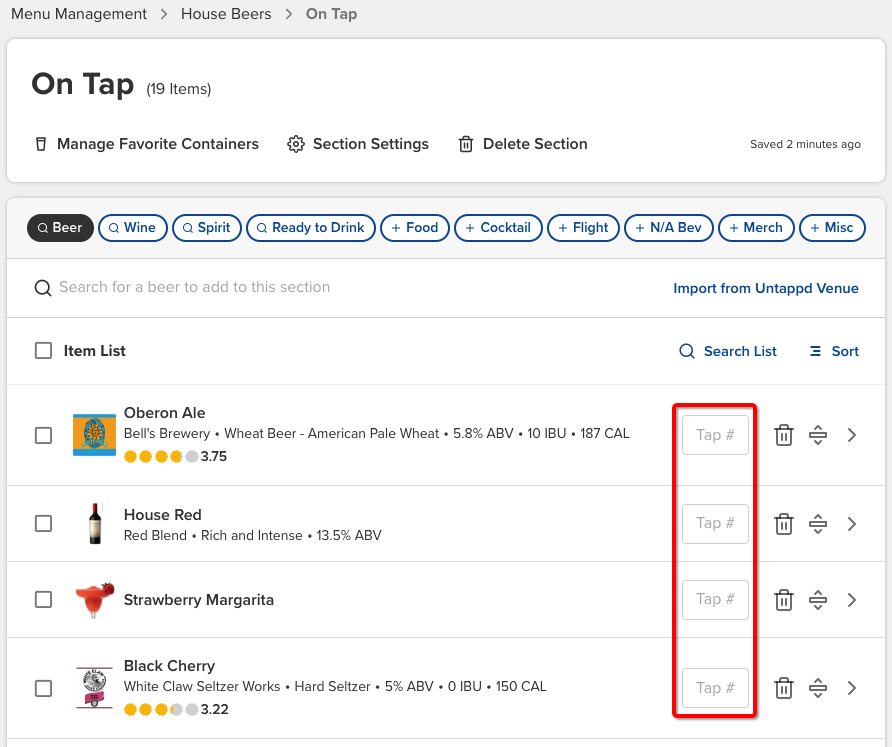
Task: Click the Menu Management breadcrumb link
Action: (78, 14)
